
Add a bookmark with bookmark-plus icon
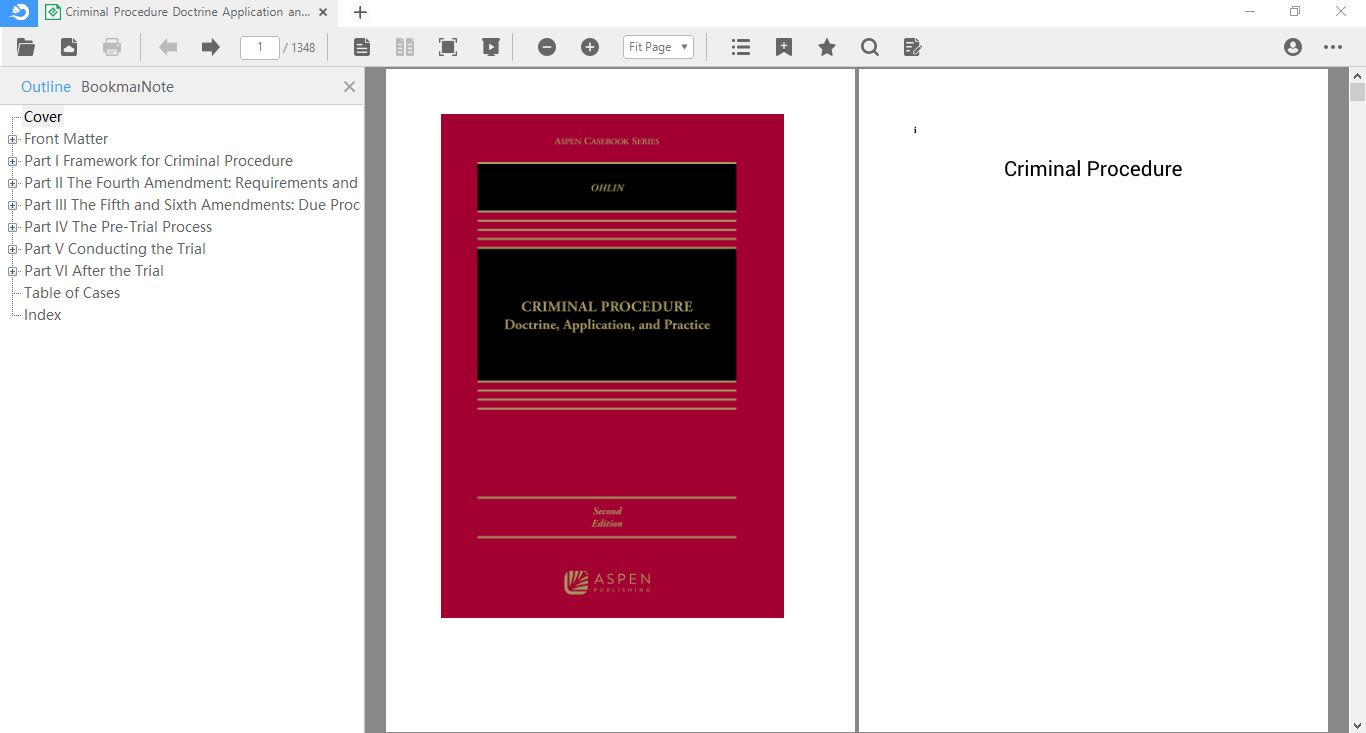pos(784,47)
